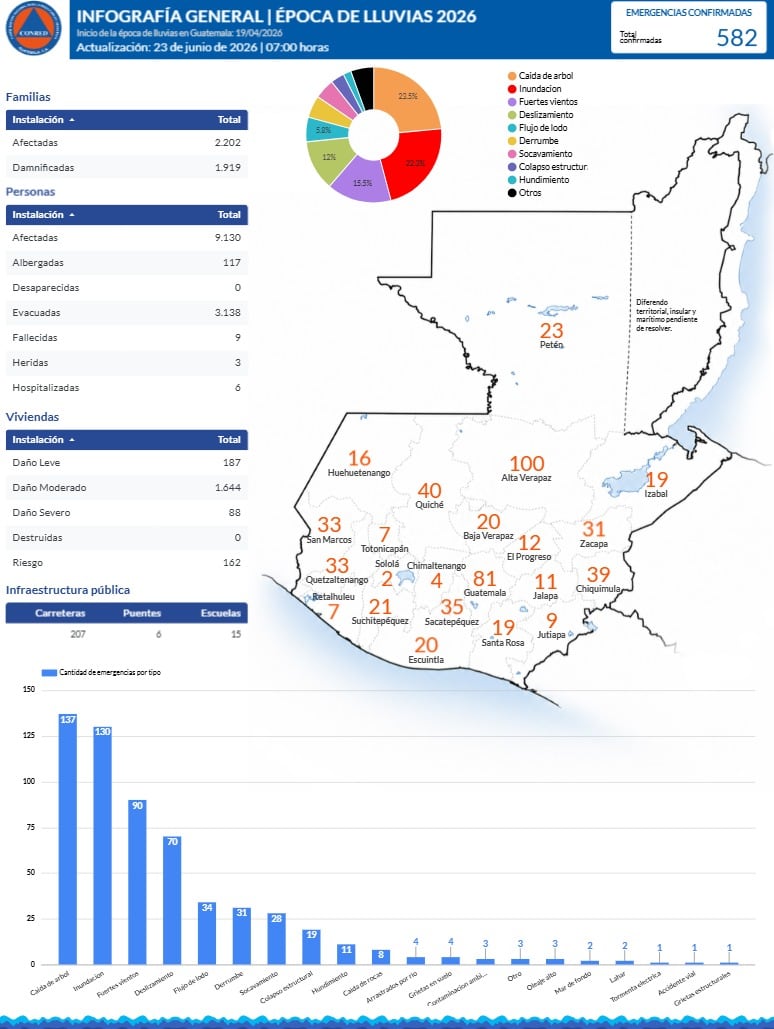Image resolution: width=774 pixels, height=1029 pixels.
Task: Click Guatemala value 81 on map
Action: (484, 578)
